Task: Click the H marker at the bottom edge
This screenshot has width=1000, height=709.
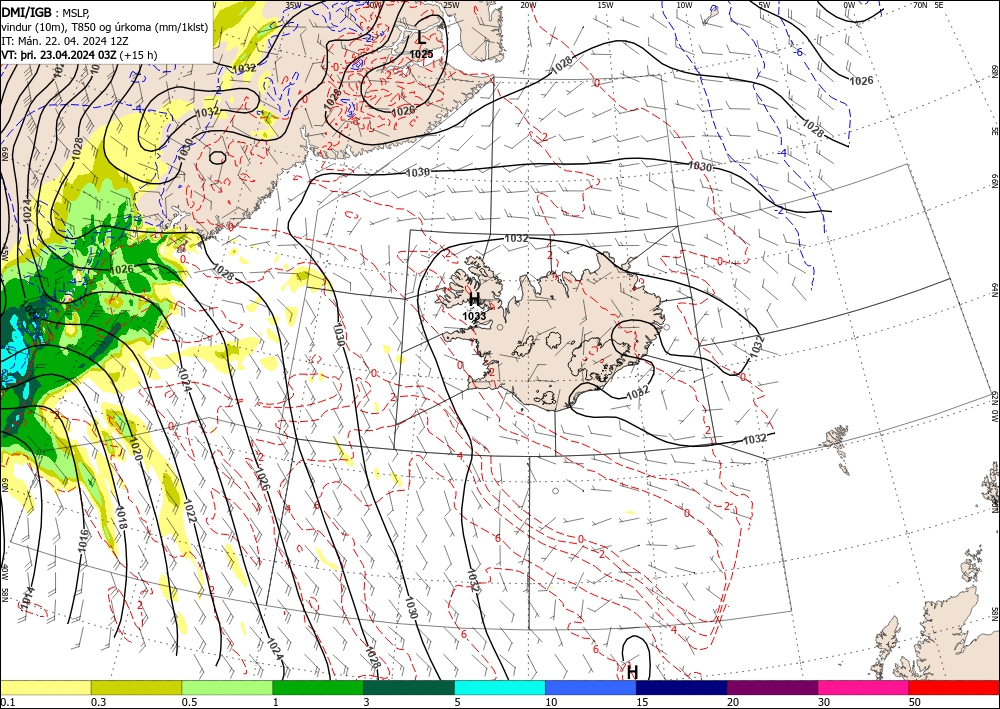Action: [x=632, y=672]
